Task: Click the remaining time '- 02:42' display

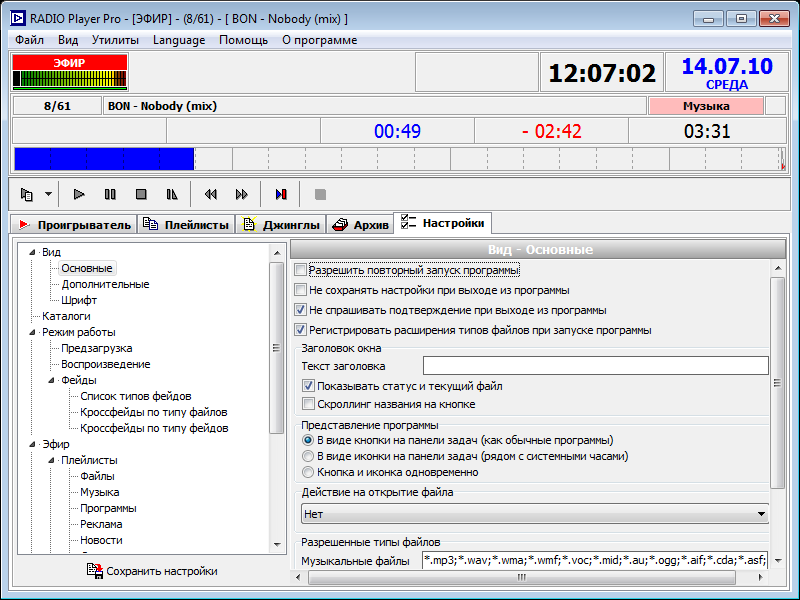Action: 552,131
